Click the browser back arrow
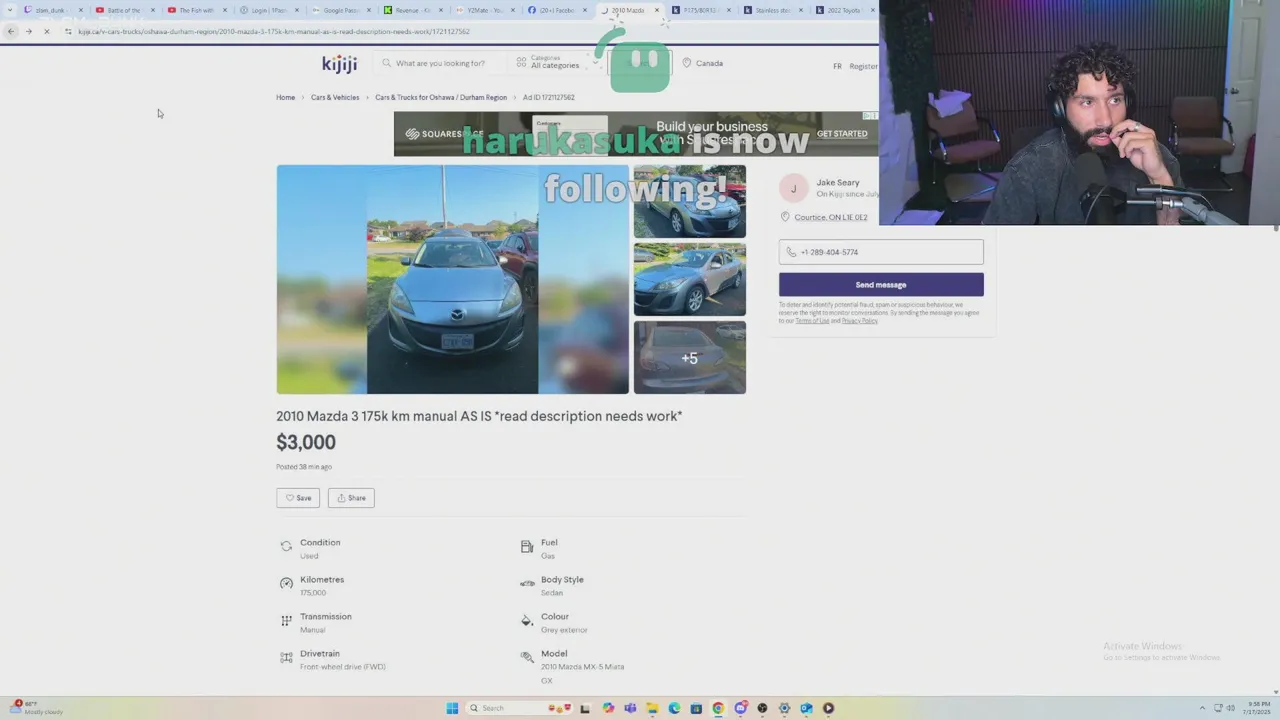Image resolution: width=1280 pixels, height=720 pixels. click(x=10, y=31)
